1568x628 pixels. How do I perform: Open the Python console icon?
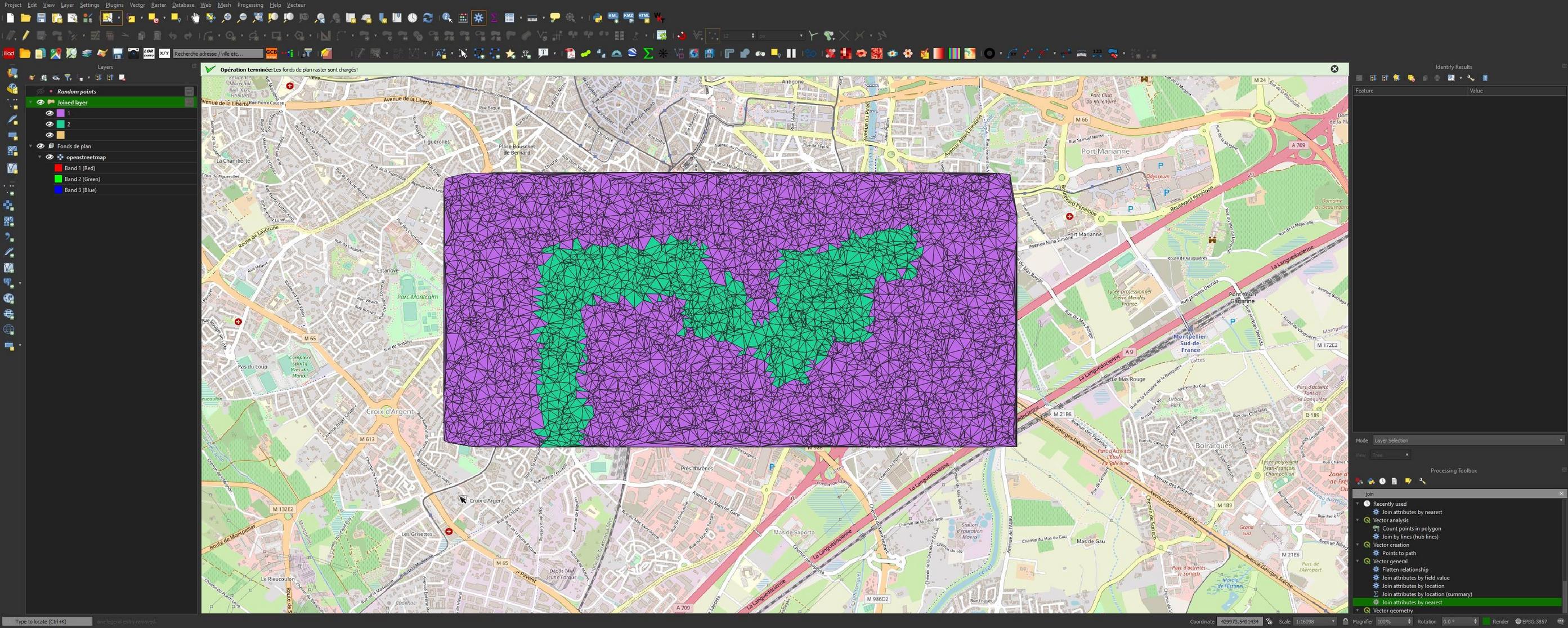pos(597,18)
